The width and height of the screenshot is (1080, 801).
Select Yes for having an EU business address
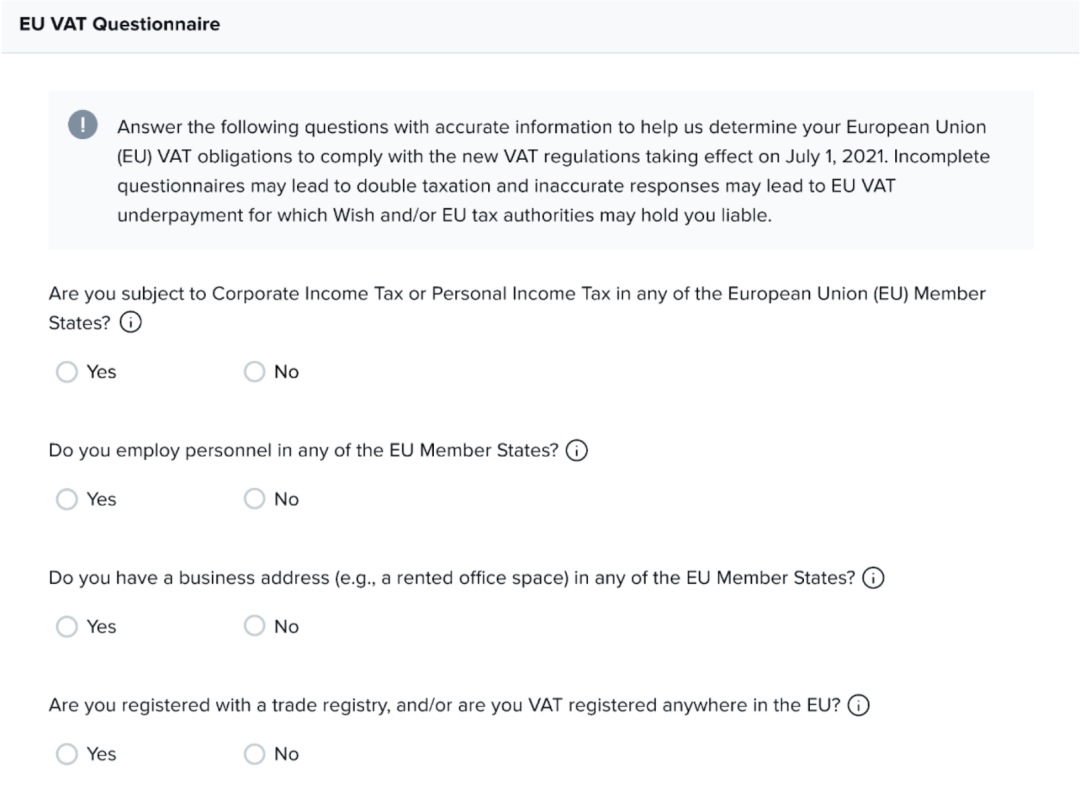click(67, 627)
